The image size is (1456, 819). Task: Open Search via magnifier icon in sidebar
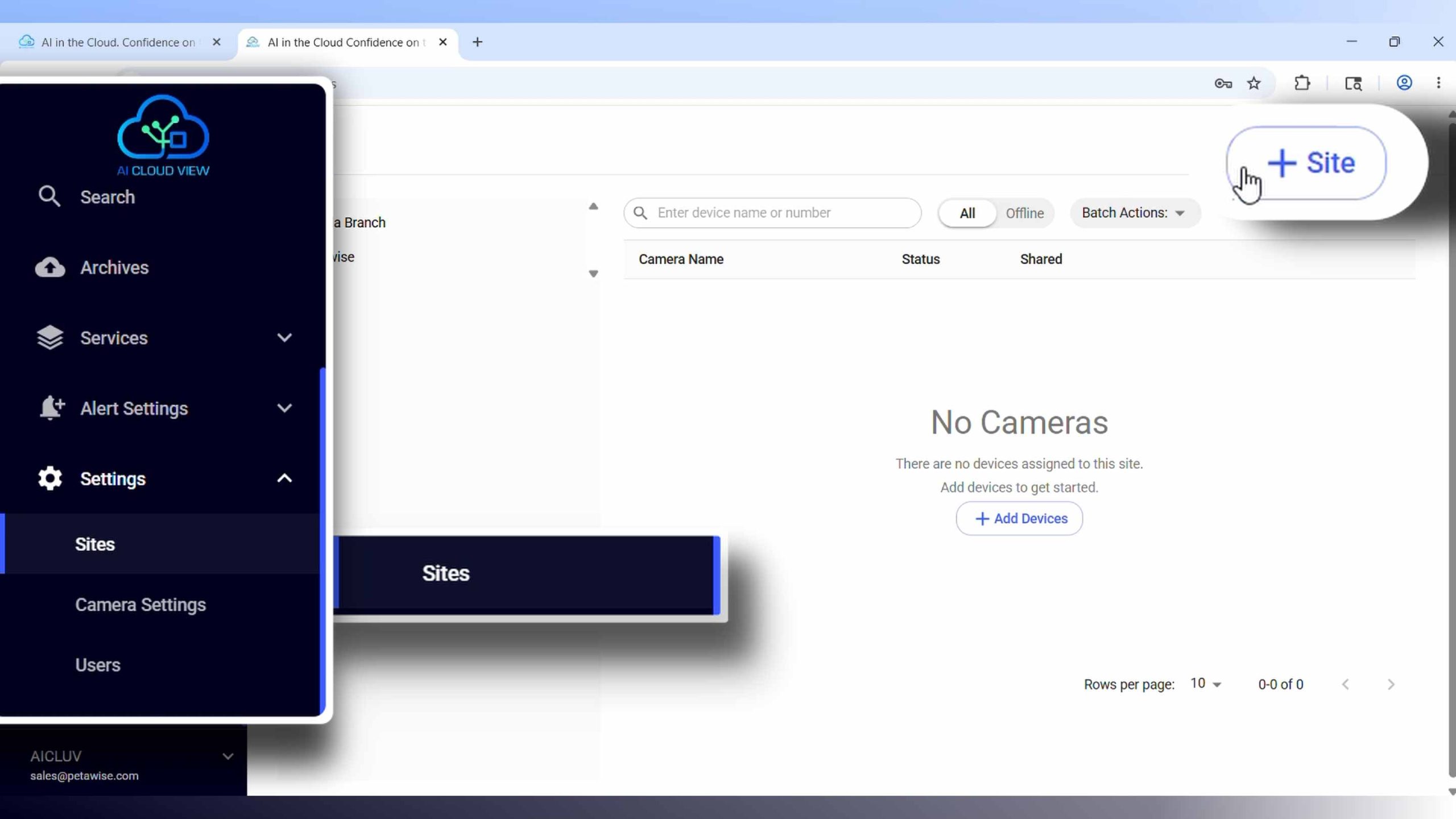pyautogui.click(x=49, y=197)
